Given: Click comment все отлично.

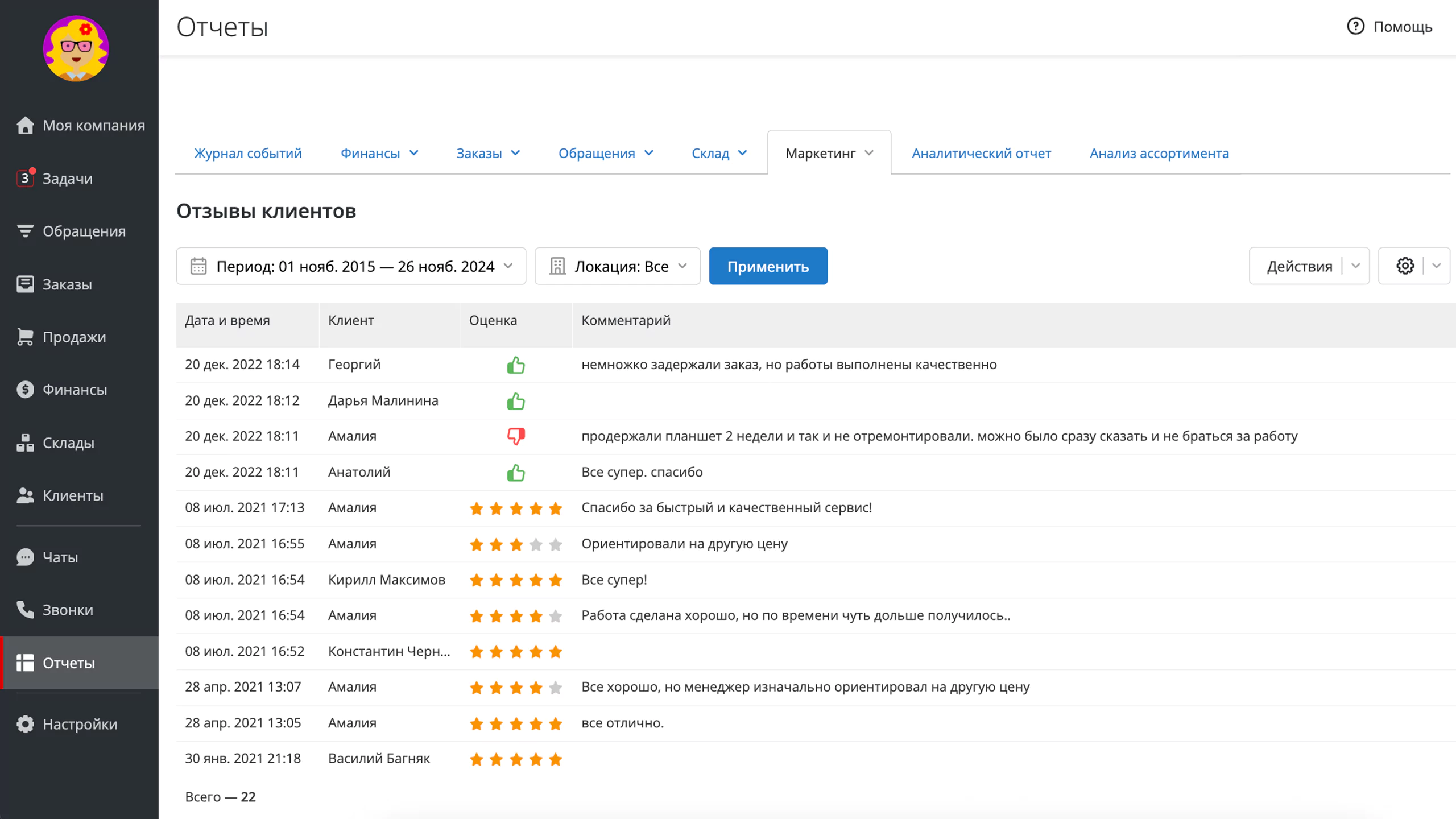Looking at the screenshot, I should coord(622,723).
